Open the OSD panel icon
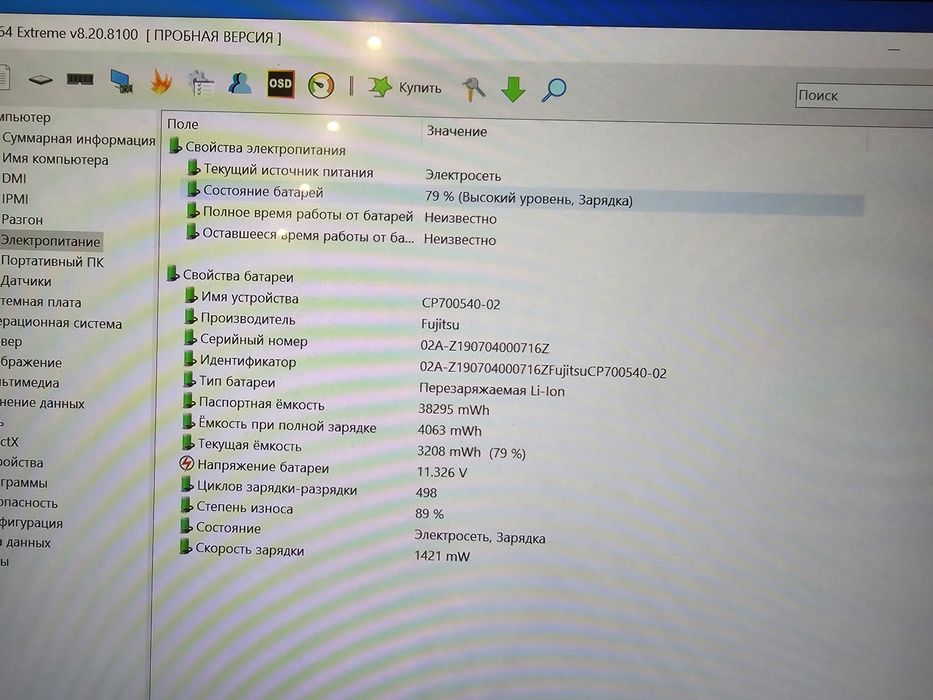This screenshot has height=700, width=933. click(x=280, y=84)
